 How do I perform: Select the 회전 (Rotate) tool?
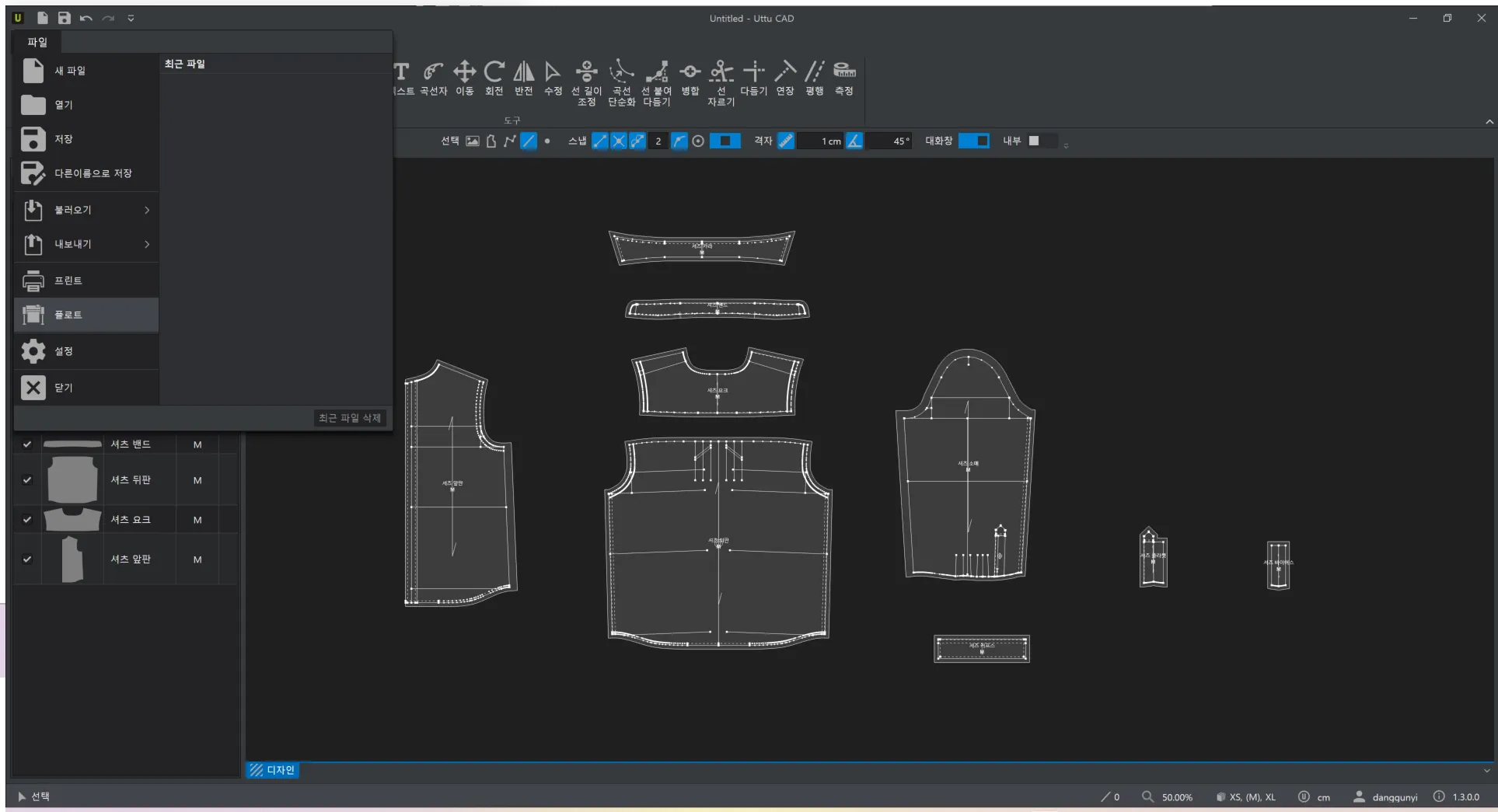pos(494,78)
